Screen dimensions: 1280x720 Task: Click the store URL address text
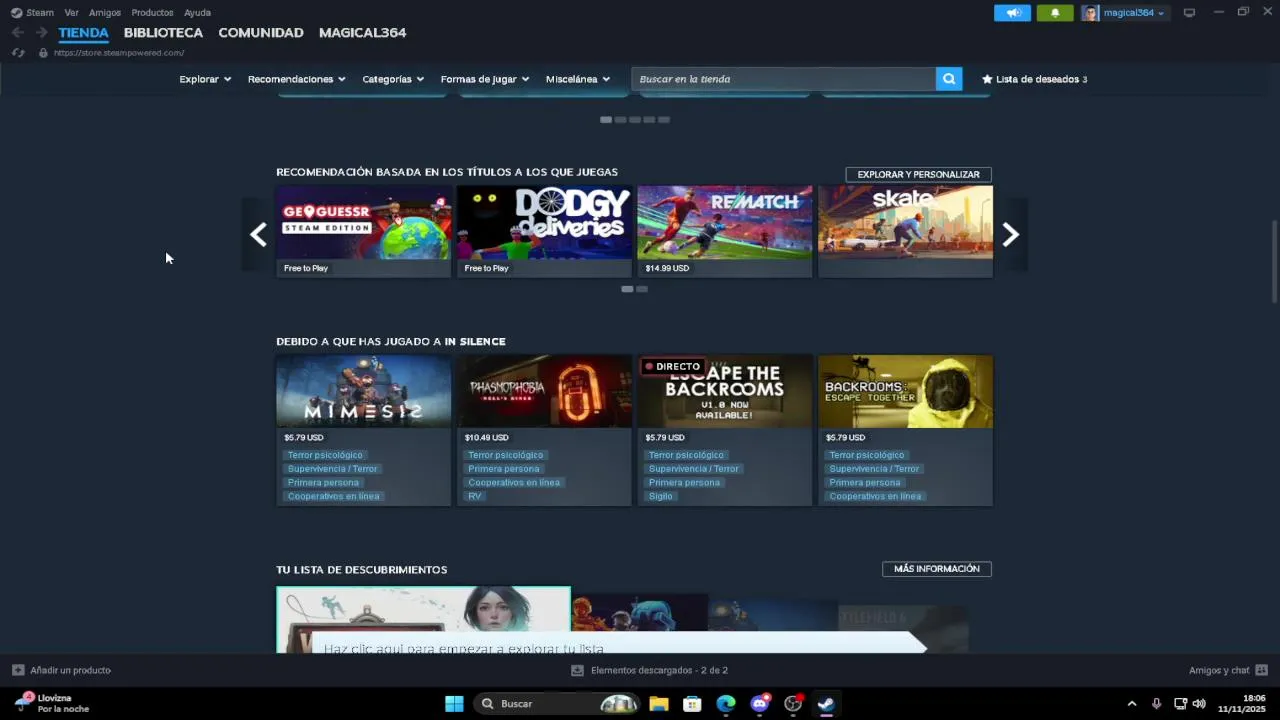119,53
